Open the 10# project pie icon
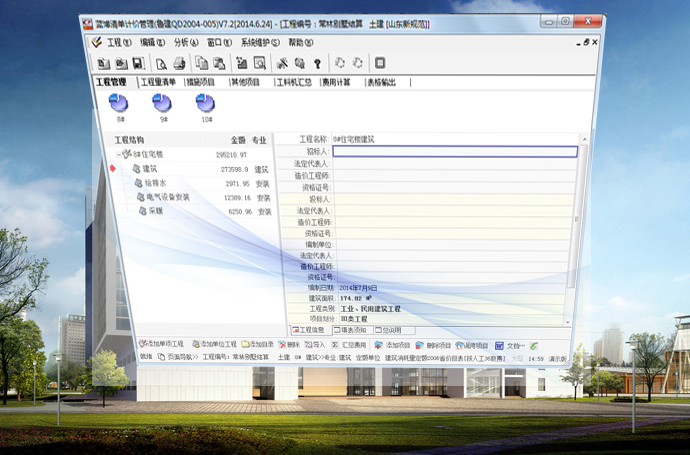690x455 pixels. point(205,104)
